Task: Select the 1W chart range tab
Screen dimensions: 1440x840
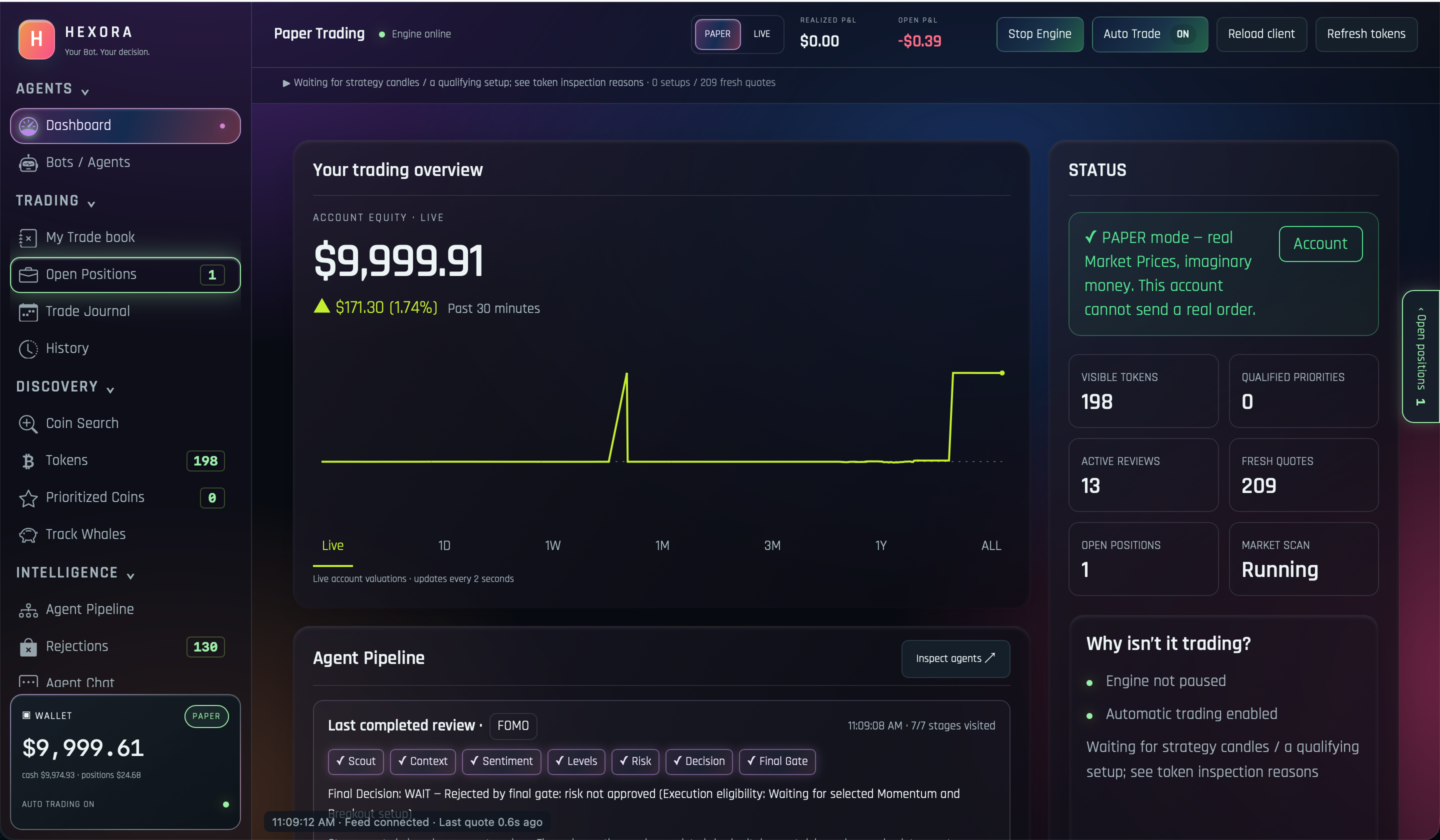Action: tap(552, 545)
